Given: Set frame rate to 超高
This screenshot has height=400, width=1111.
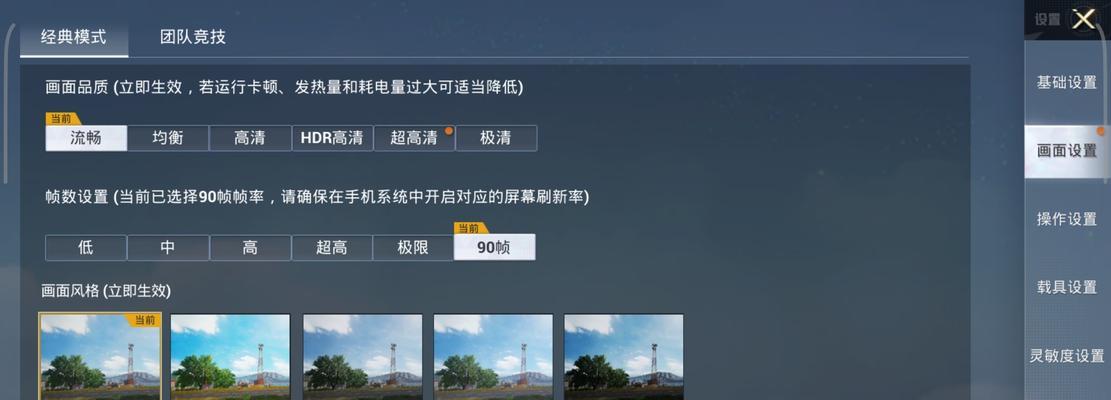Looking at the screenshot, I should click(x=332, y=248).
